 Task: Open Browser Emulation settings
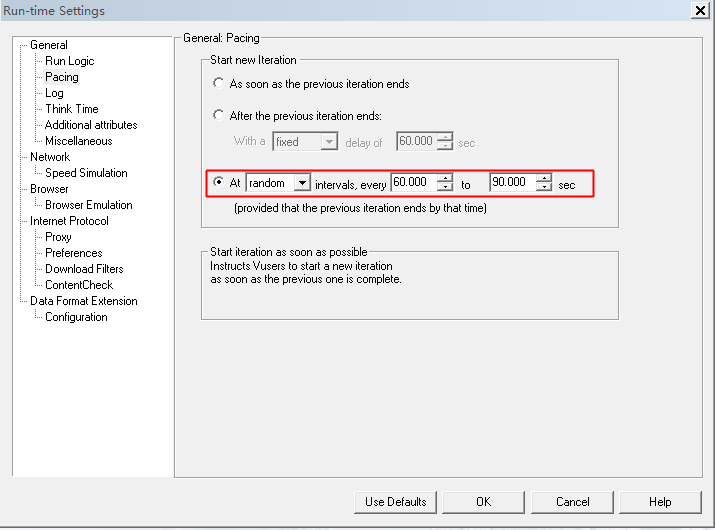pyautogui.click(x=88, y=205)
